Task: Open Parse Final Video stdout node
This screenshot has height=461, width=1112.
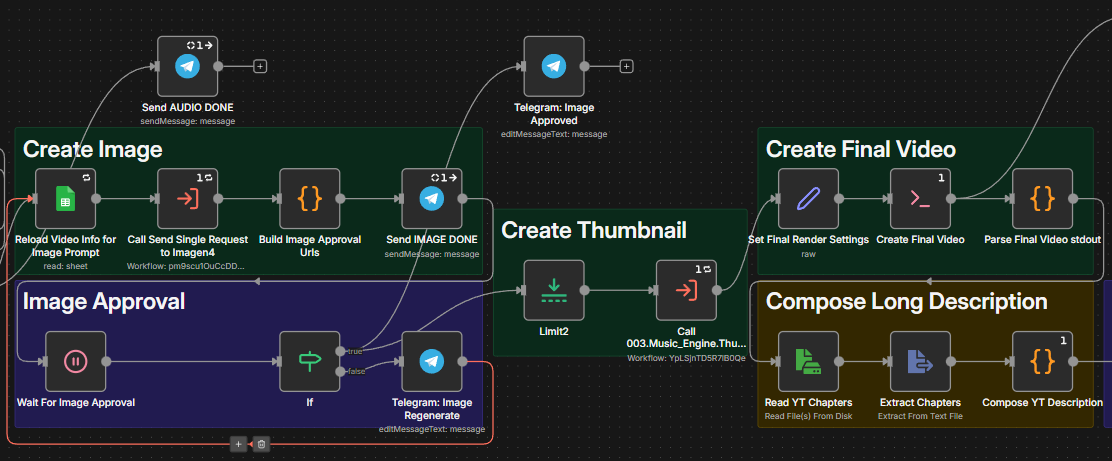Action: click(x=1042, y=198)
